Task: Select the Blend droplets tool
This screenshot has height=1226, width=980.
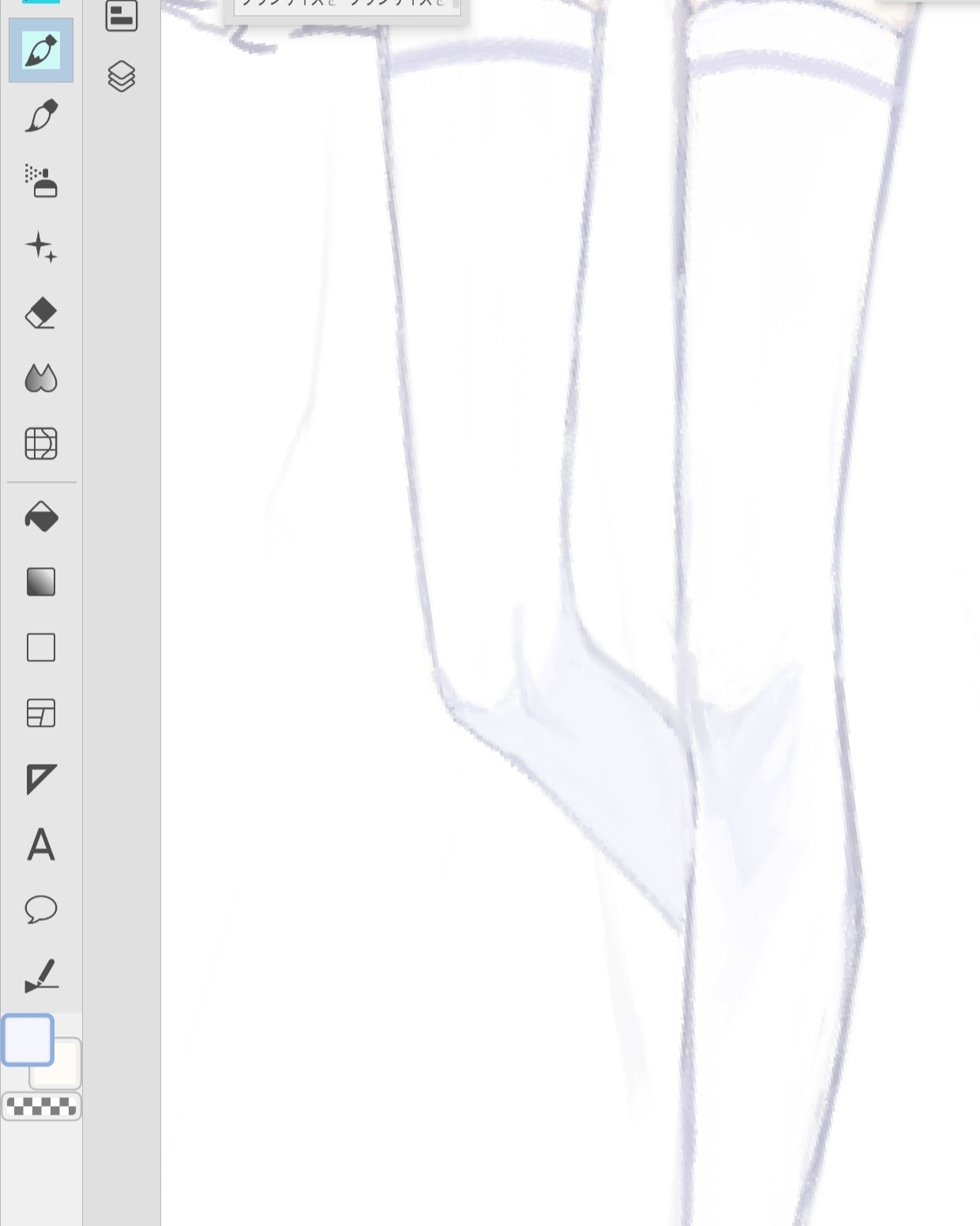Action: click(x=41, y=378)
